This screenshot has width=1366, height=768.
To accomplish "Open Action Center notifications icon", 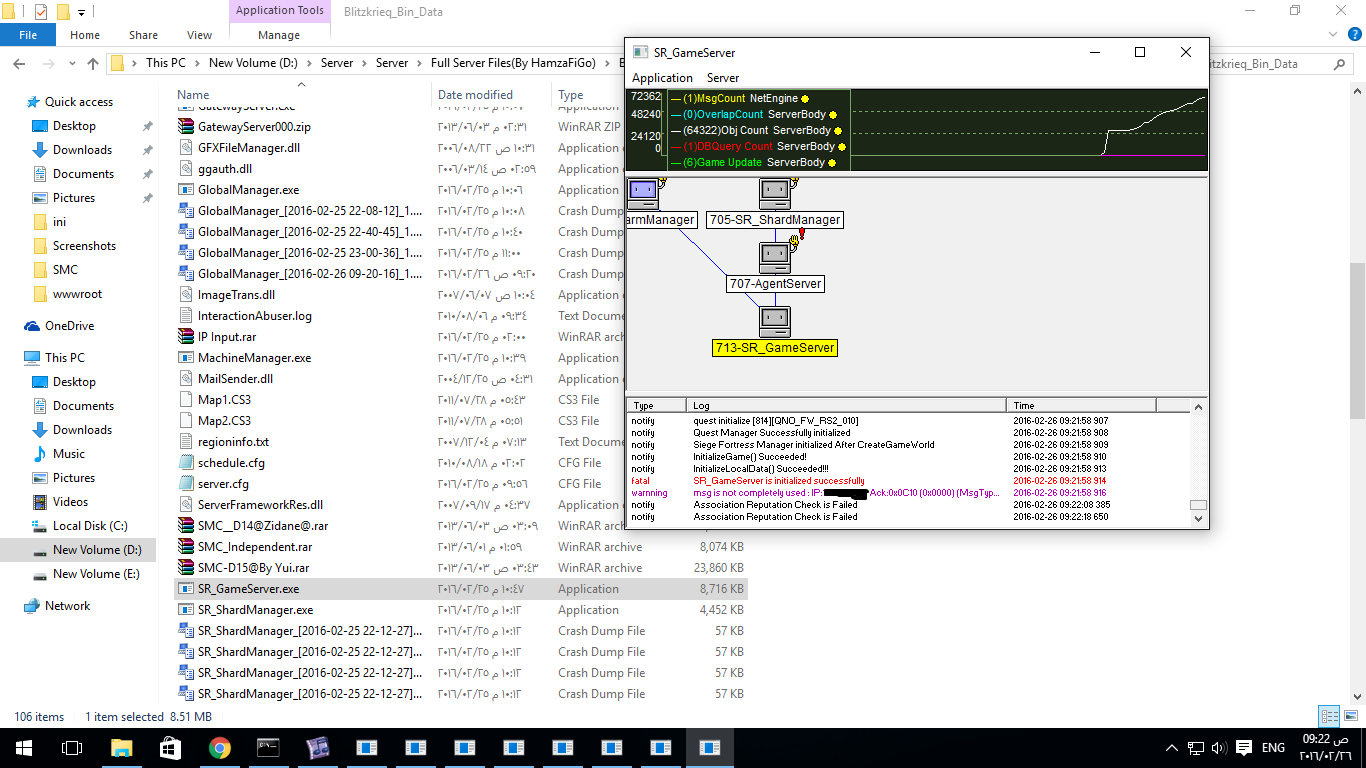I will [1244, 747].
